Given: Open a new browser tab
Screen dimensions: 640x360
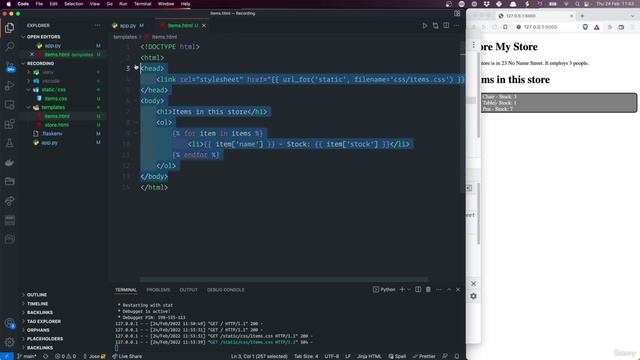Looking at the screenshot, I should (x=582, y=16).
